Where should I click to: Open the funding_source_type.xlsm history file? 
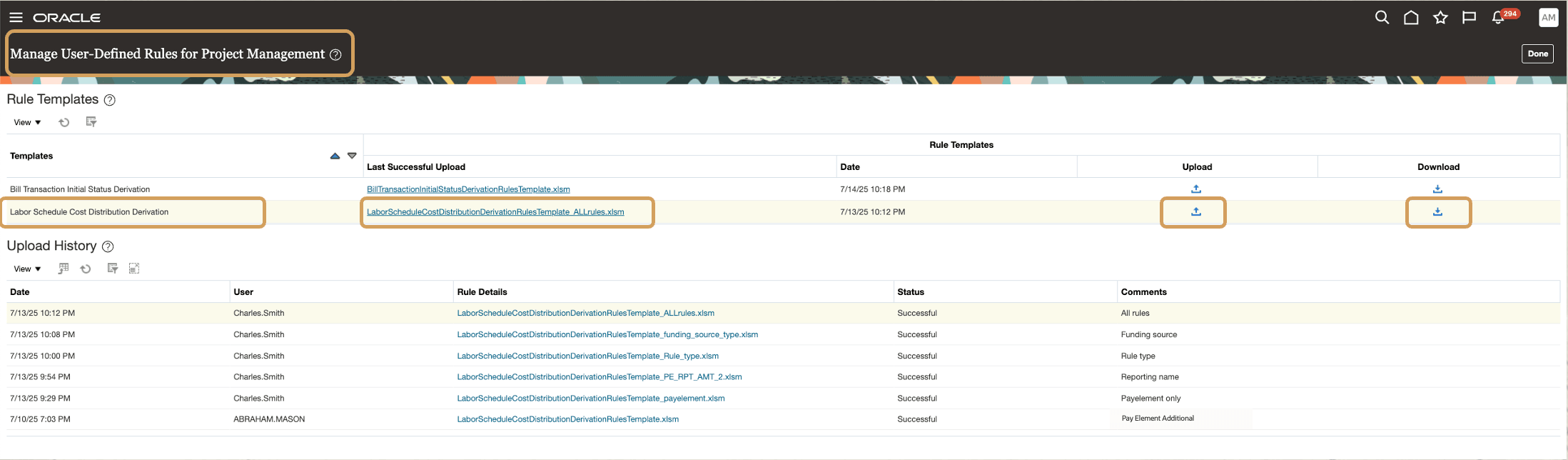[x=607, y=334]
